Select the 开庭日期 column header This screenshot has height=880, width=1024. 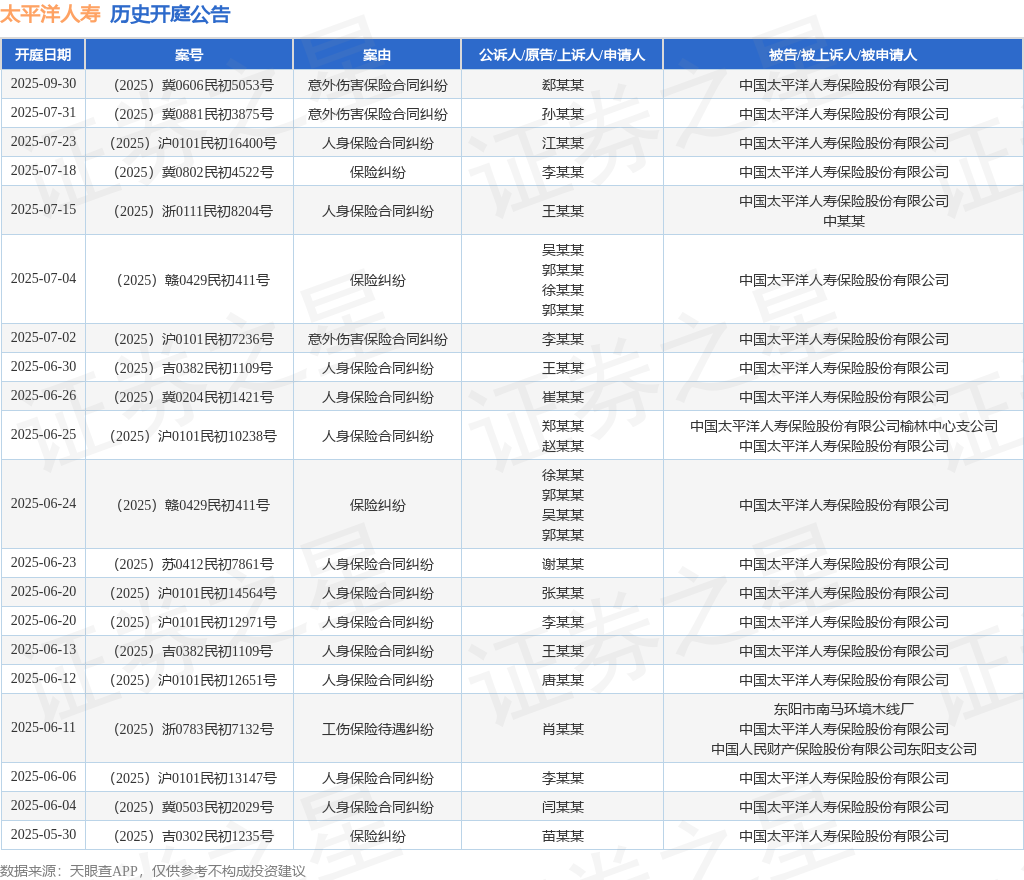(x=43, y=55)
